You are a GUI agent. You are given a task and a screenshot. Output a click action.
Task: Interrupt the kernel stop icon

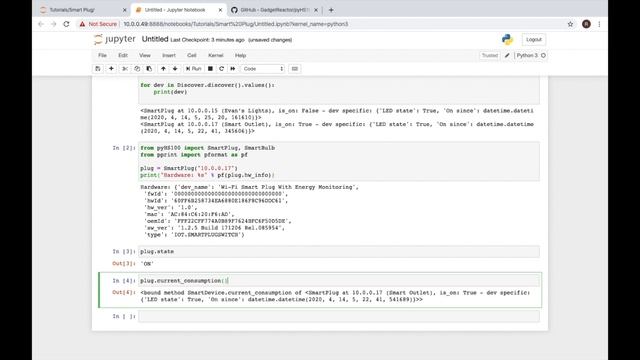click(x=210, y=69)
